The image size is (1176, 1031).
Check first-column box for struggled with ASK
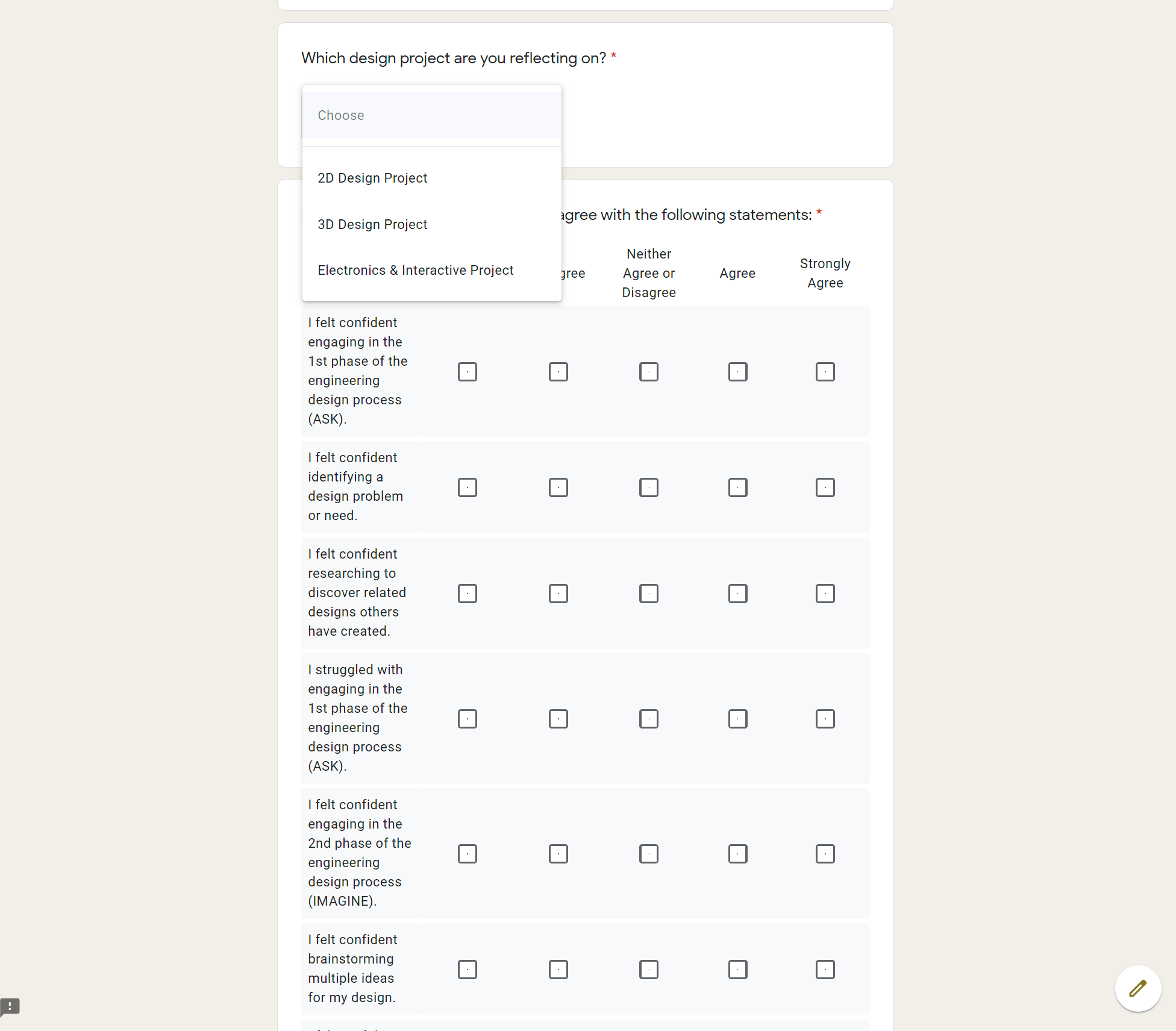[x=467, y=719]
